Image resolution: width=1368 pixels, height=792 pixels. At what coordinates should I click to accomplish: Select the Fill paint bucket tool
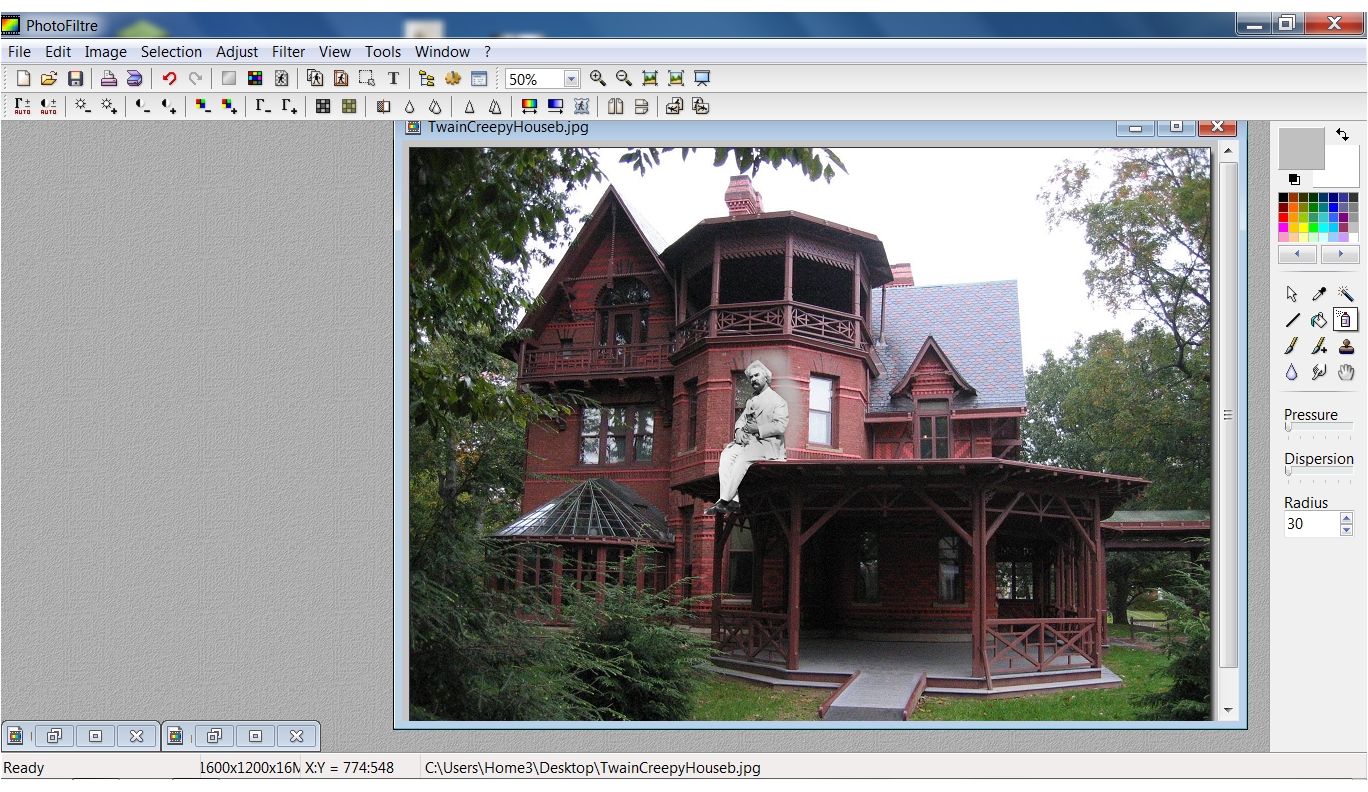tap(1319, 320)
